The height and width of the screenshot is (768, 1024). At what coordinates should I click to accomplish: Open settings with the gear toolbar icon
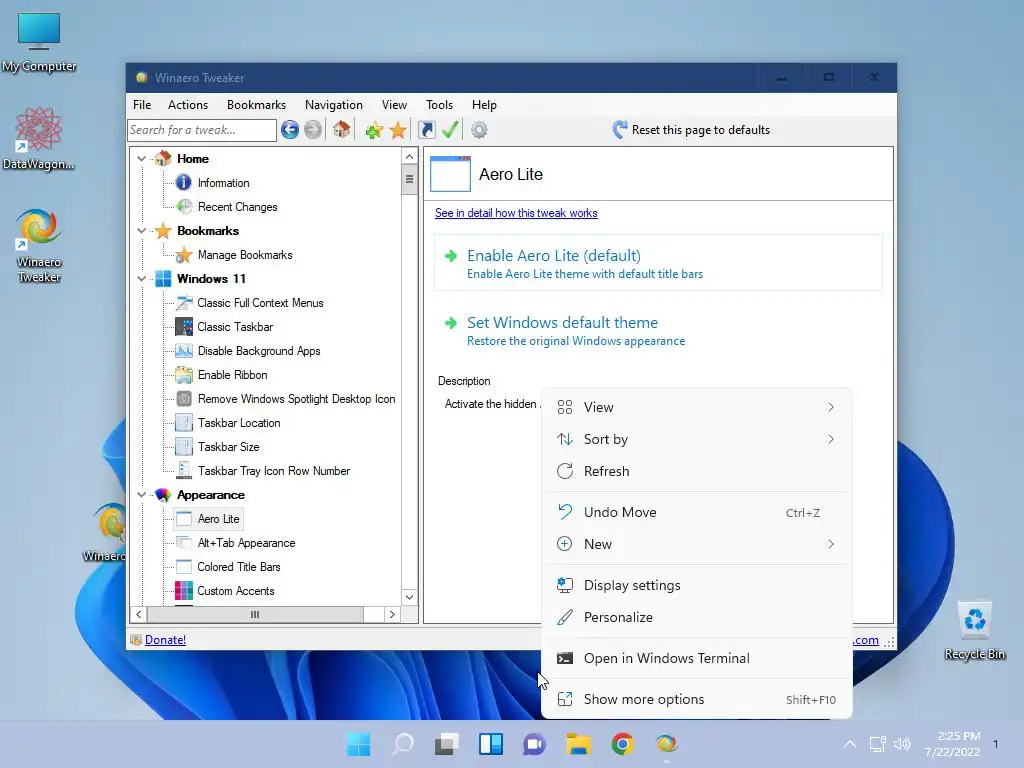click(479, 130)
